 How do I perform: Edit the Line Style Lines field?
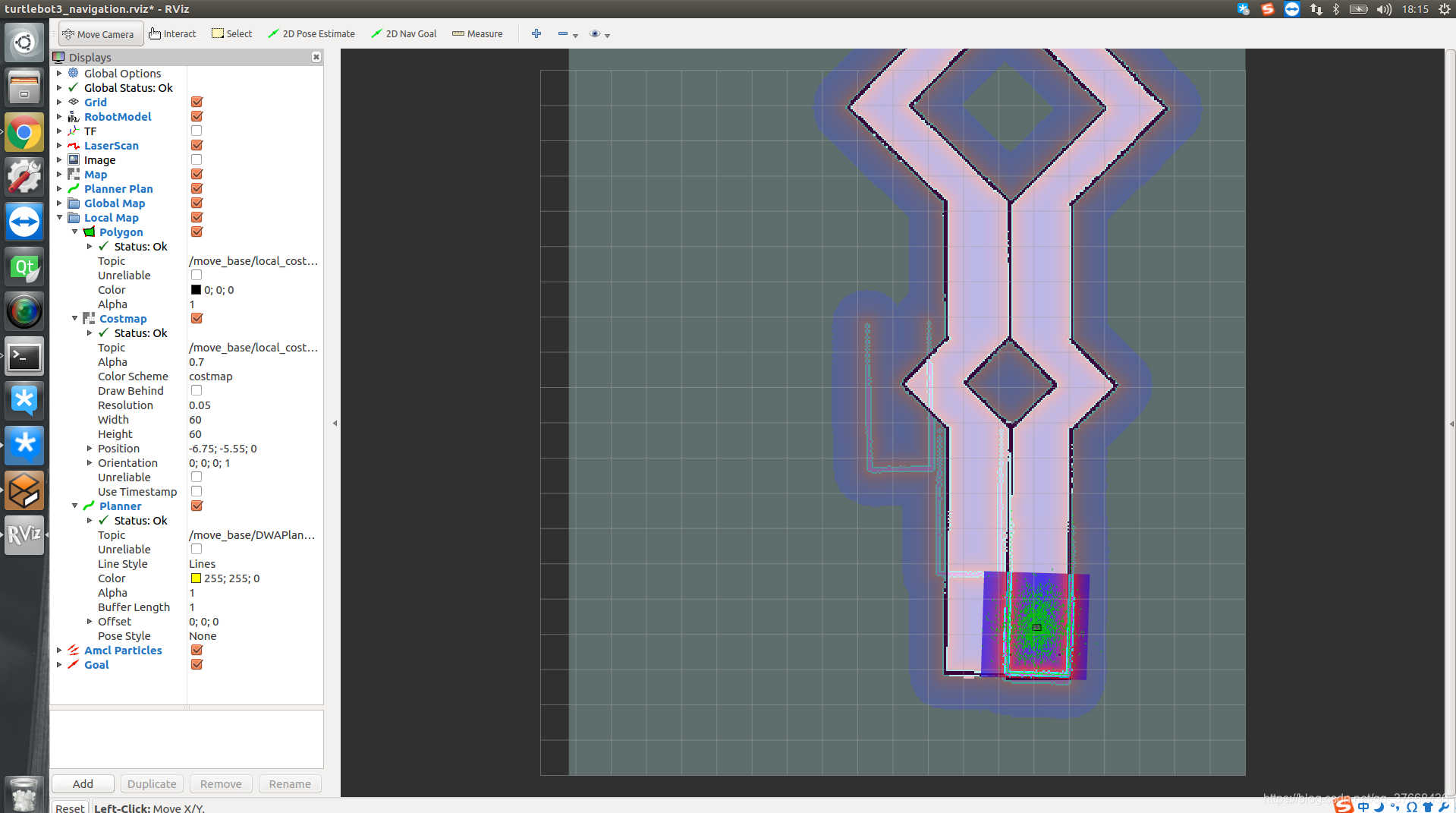tap(255, 563)
